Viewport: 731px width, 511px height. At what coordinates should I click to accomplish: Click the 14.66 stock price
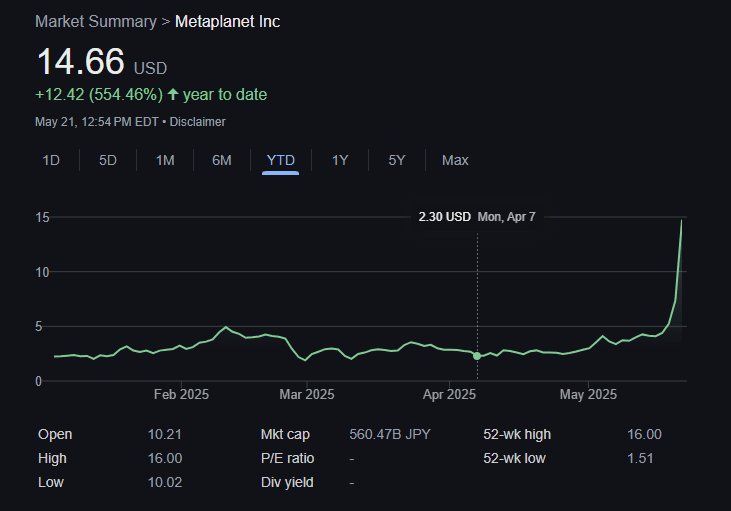80,62
